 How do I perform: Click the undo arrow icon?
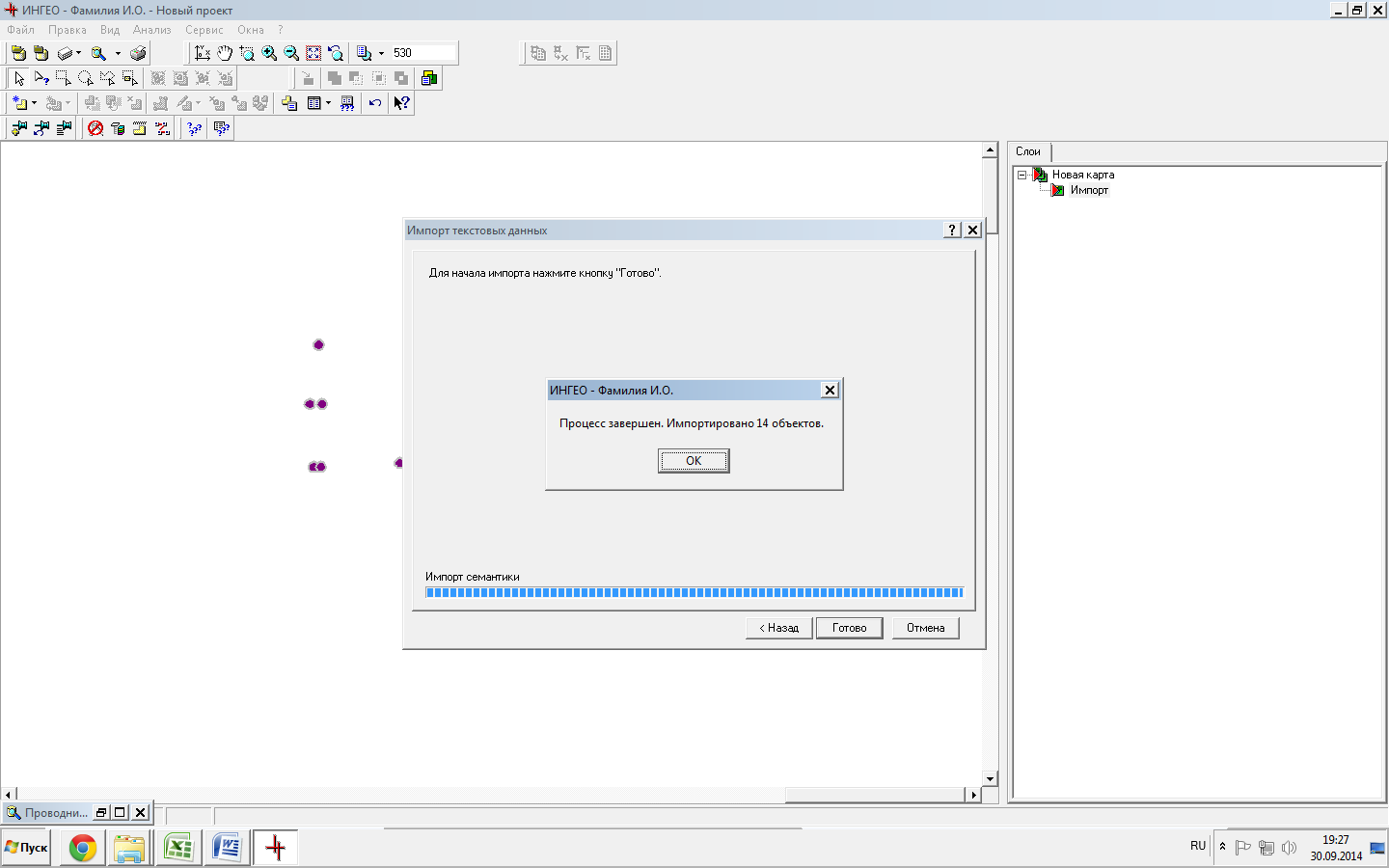click(375, 103)
